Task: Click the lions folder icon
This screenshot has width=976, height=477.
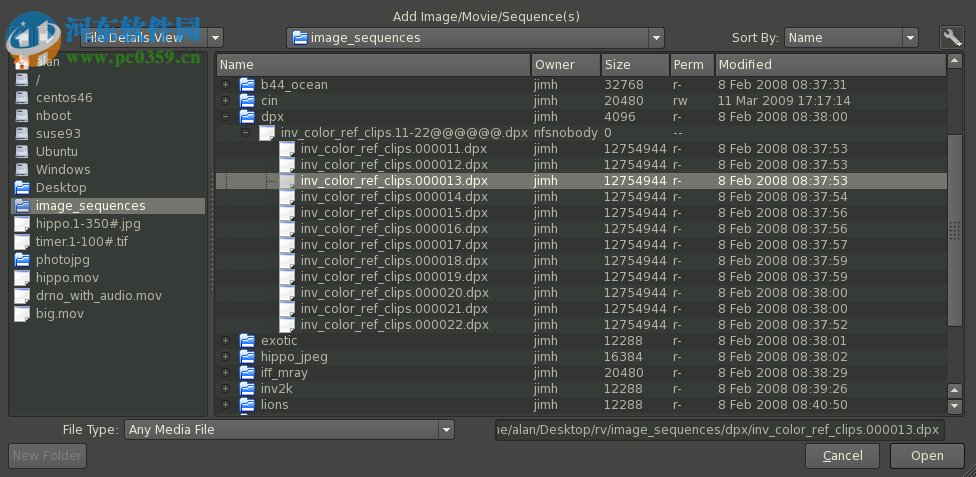Action: (x=247, y=405)
